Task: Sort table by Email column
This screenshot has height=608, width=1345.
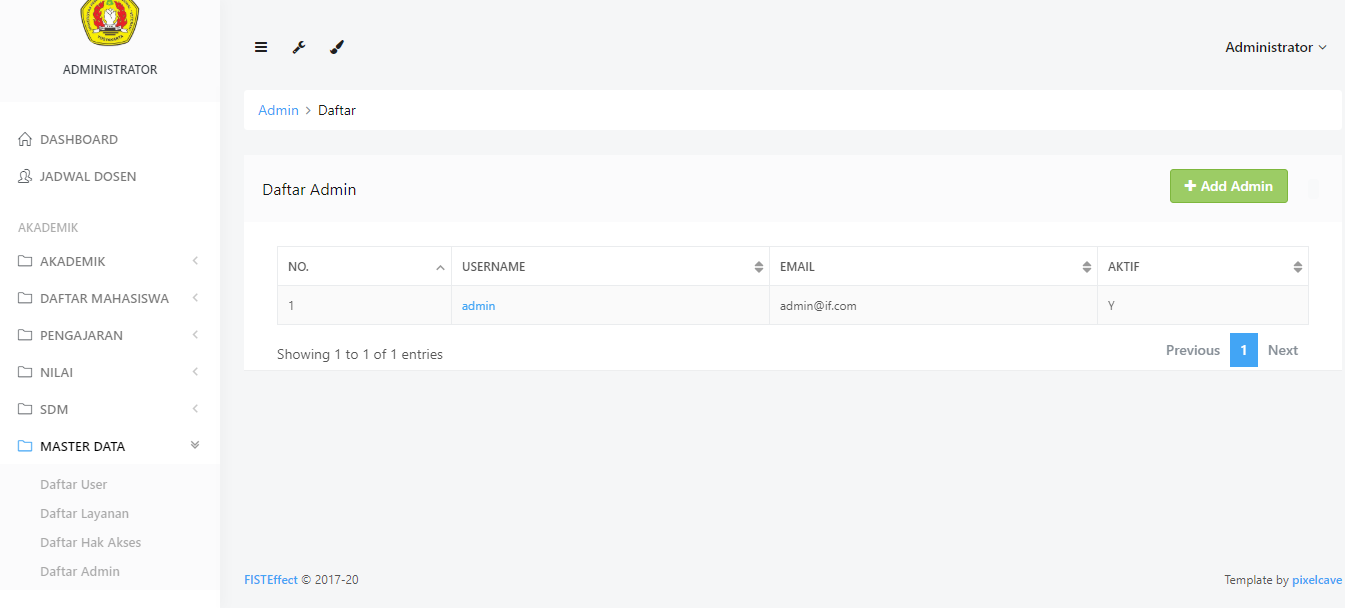Action: (932, 267)
